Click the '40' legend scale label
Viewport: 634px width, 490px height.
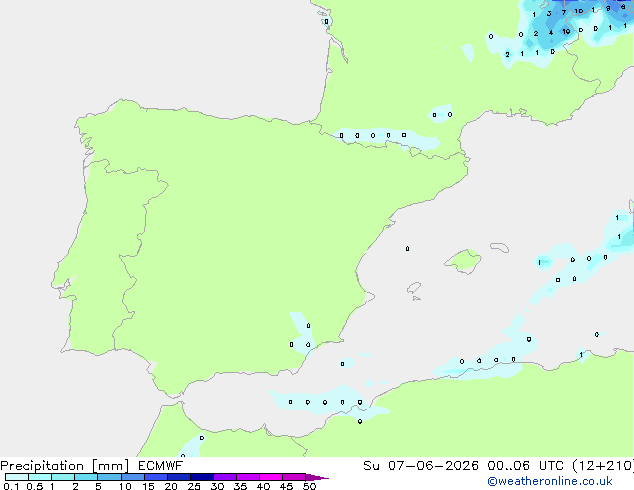click(x=263, y=486)
